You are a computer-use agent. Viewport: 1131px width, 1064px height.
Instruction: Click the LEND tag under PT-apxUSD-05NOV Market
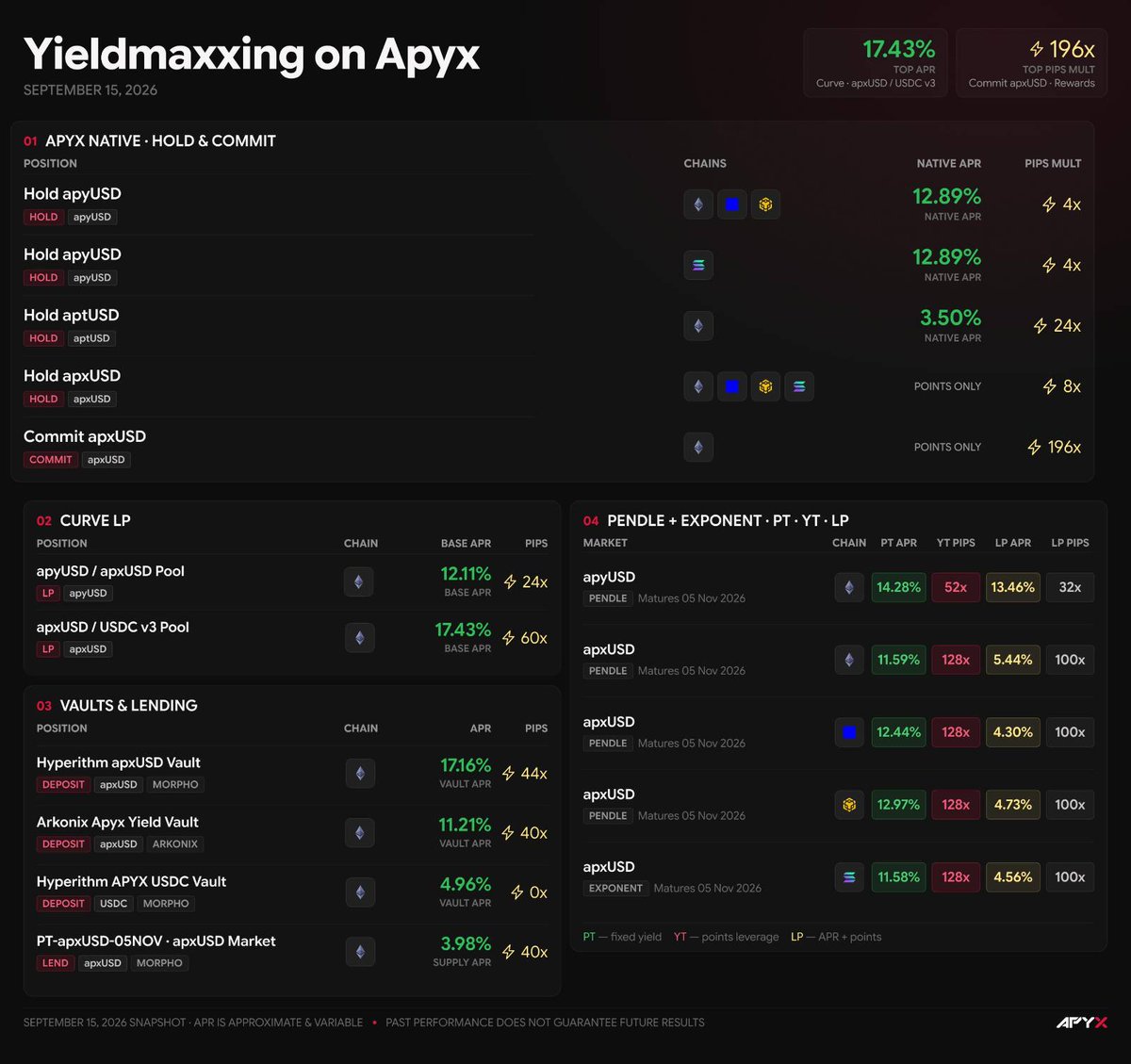[x=56, y=963]
